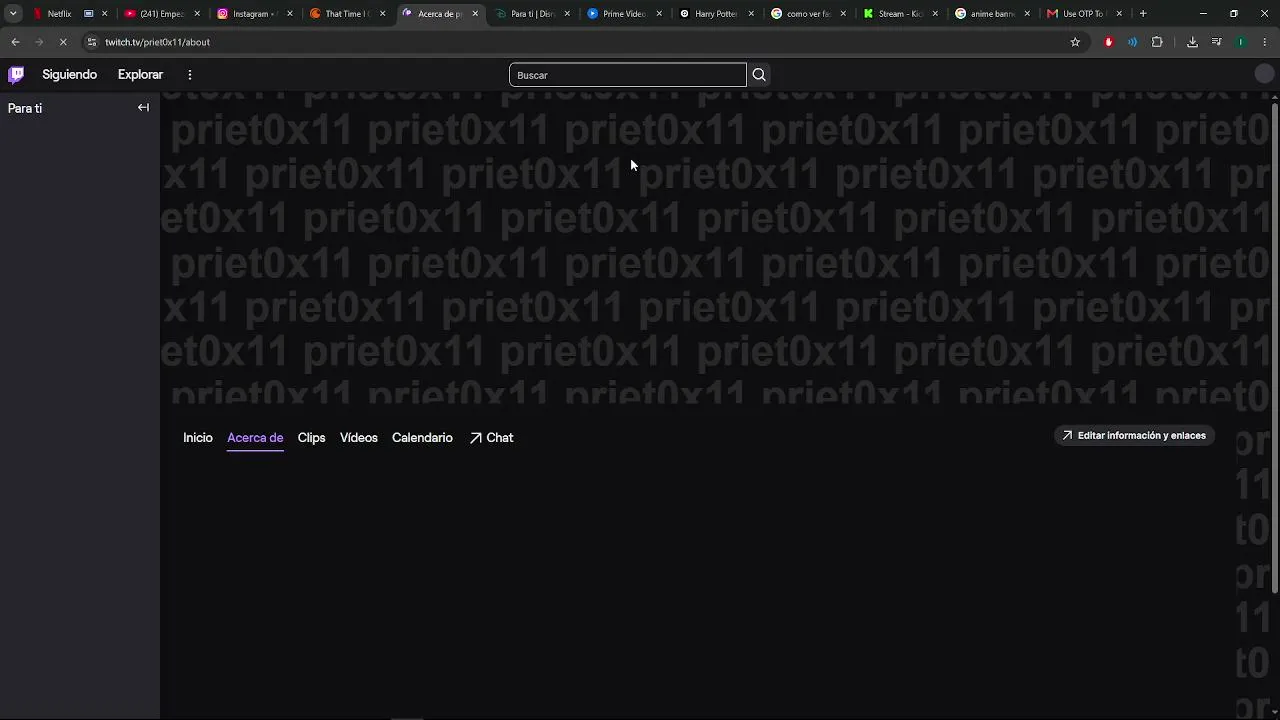
Task: Open the Twitch more options menu
Action: pyautogui.click(x=190, y=75)
